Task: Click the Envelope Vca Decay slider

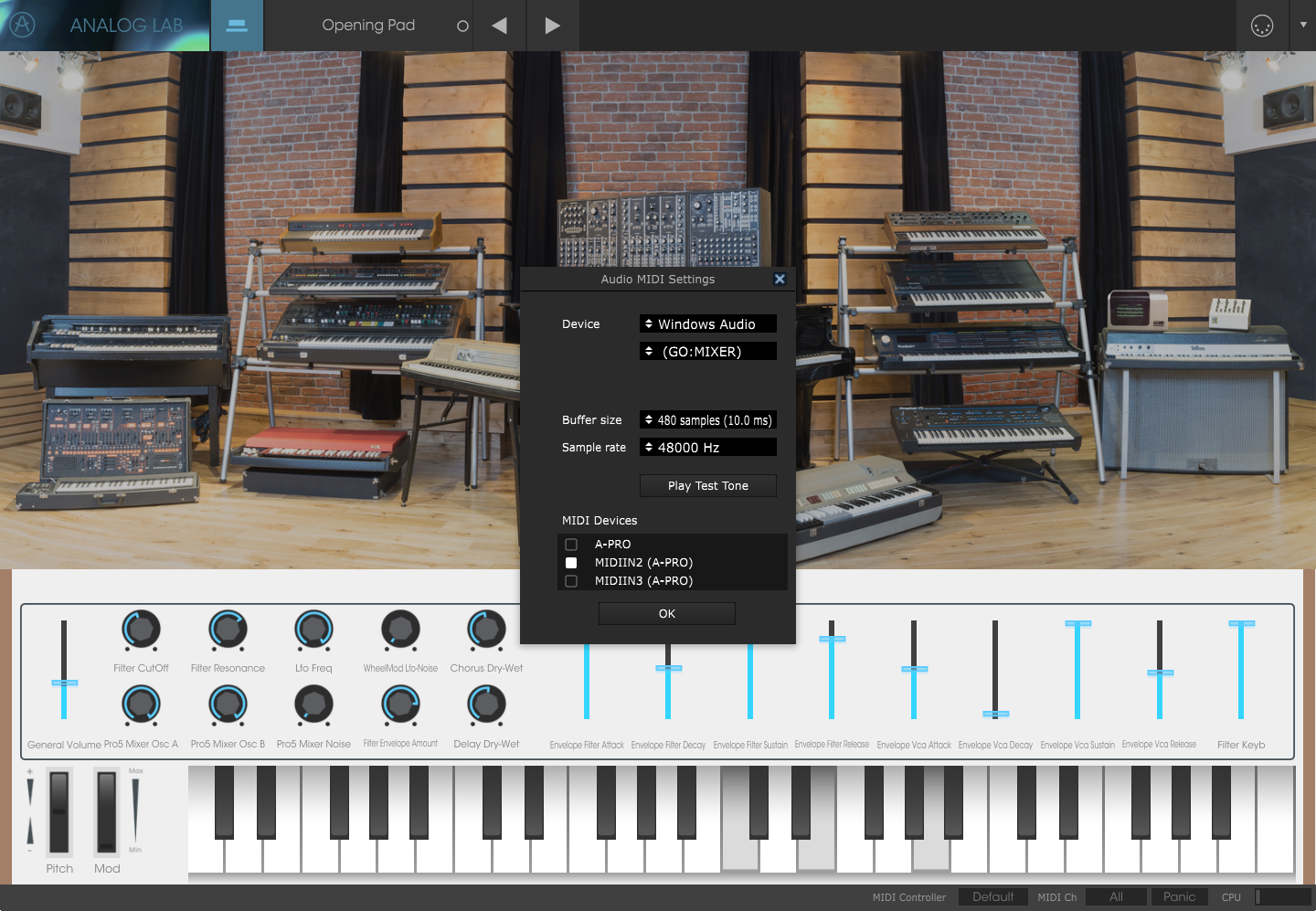Action: point(995,670)
